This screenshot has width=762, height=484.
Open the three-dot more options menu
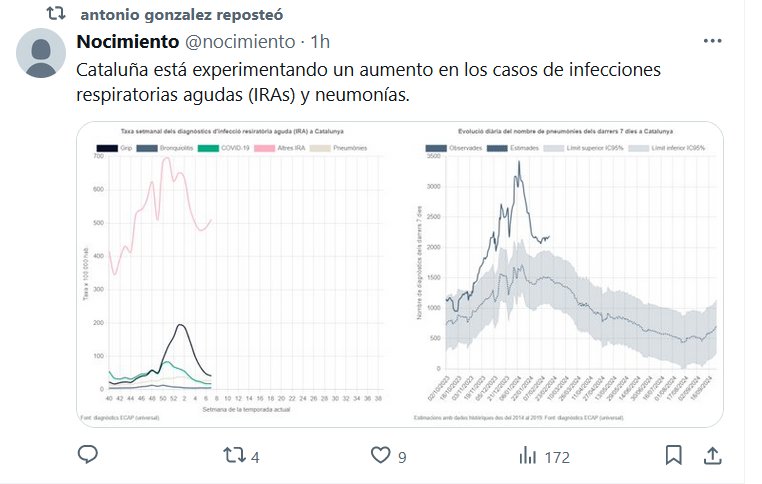712,42
